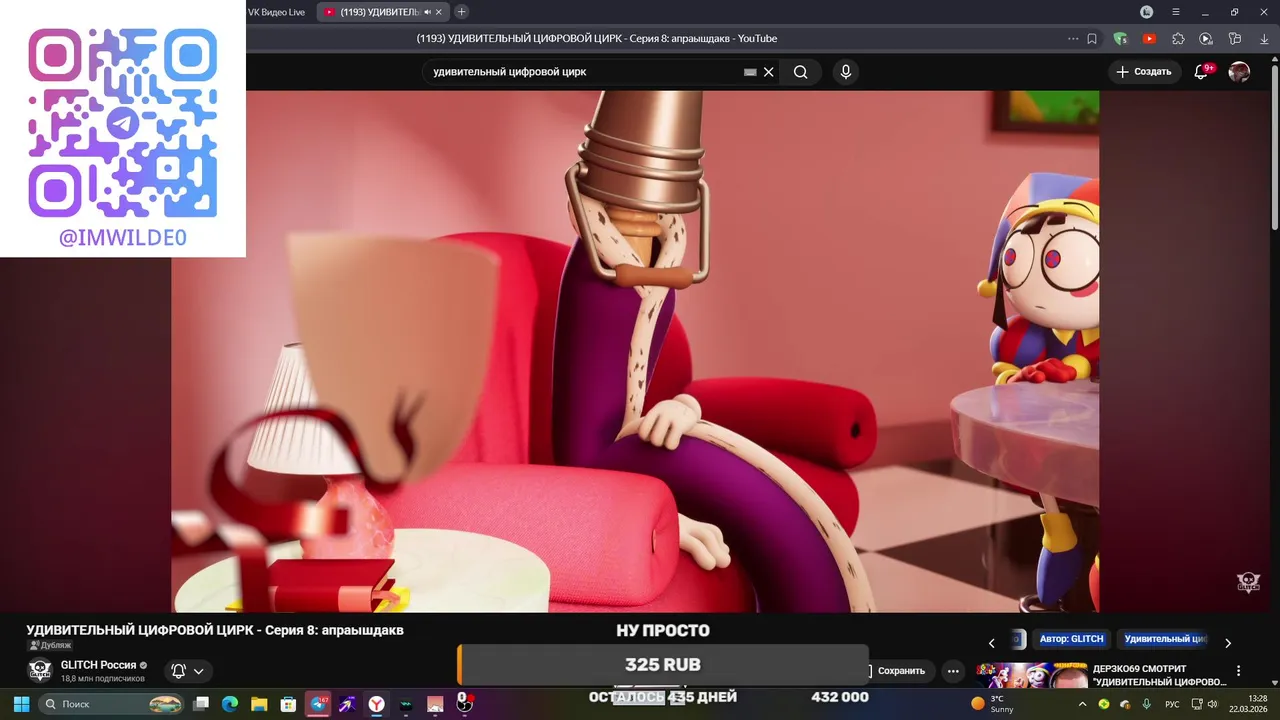The height and width of the screenshot is (720, 1280).
Task: Open the ДЕРЗКО69 СМОТРИТ video title
Action: [1159, 675]
